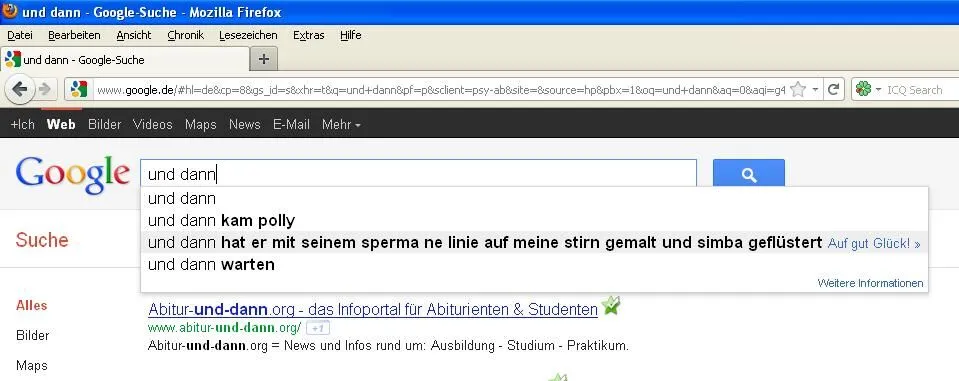Click the browser forward arrow button
The image size is (959, 381).
click(45, 90)
